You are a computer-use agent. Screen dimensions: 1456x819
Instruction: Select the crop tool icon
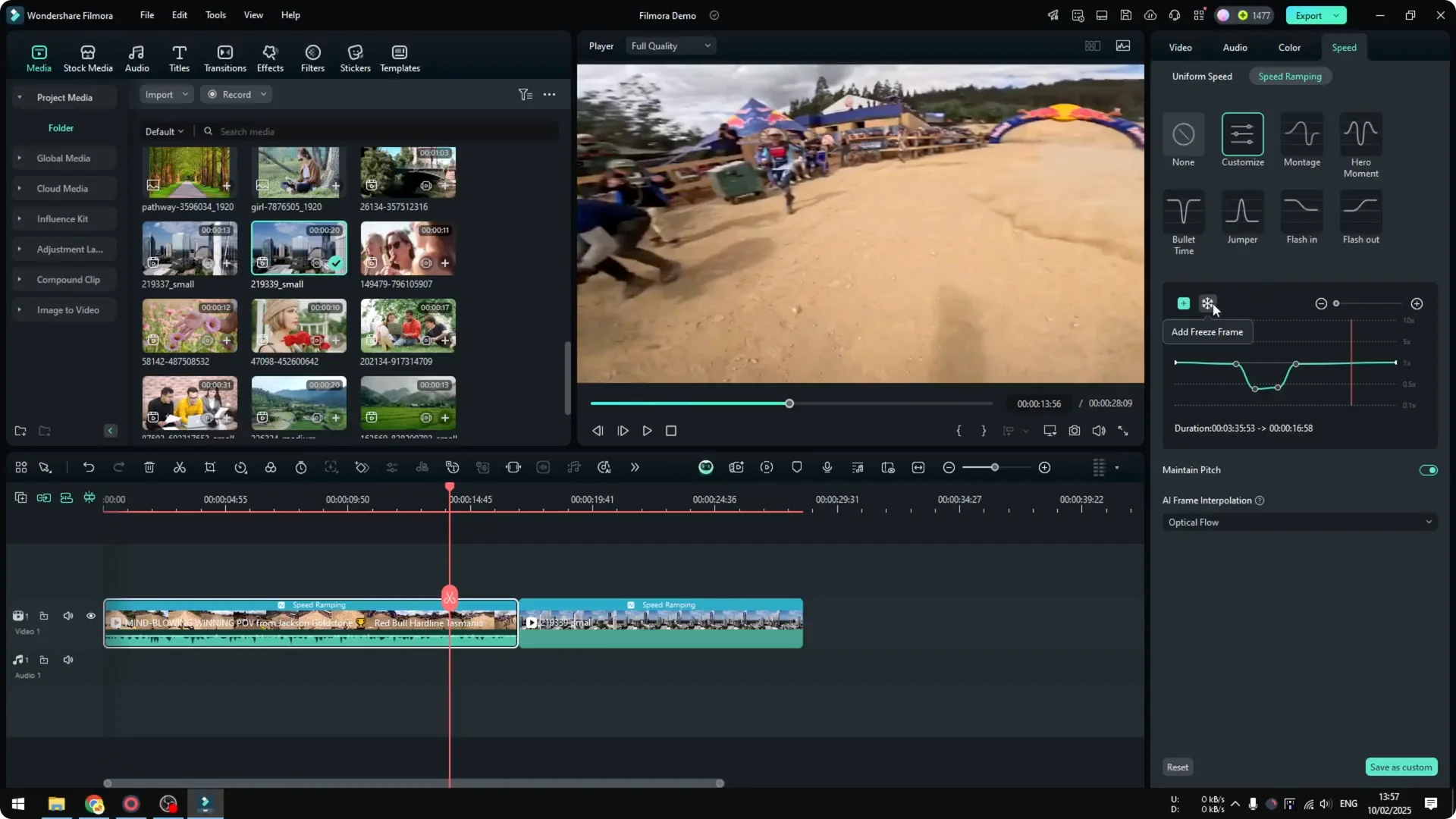[210, 467]
